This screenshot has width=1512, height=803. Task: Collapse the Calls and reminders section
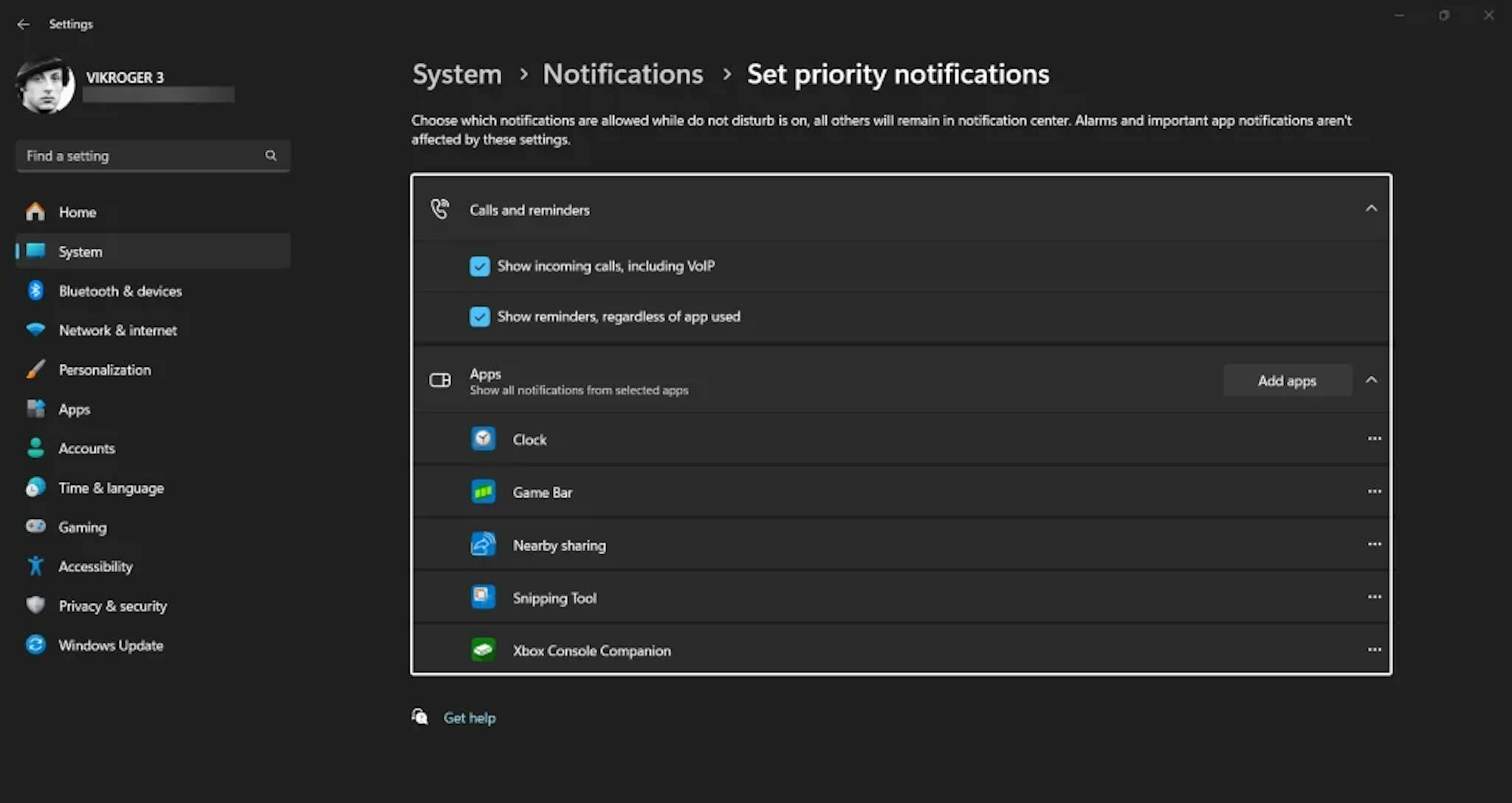pos(1371,209)
